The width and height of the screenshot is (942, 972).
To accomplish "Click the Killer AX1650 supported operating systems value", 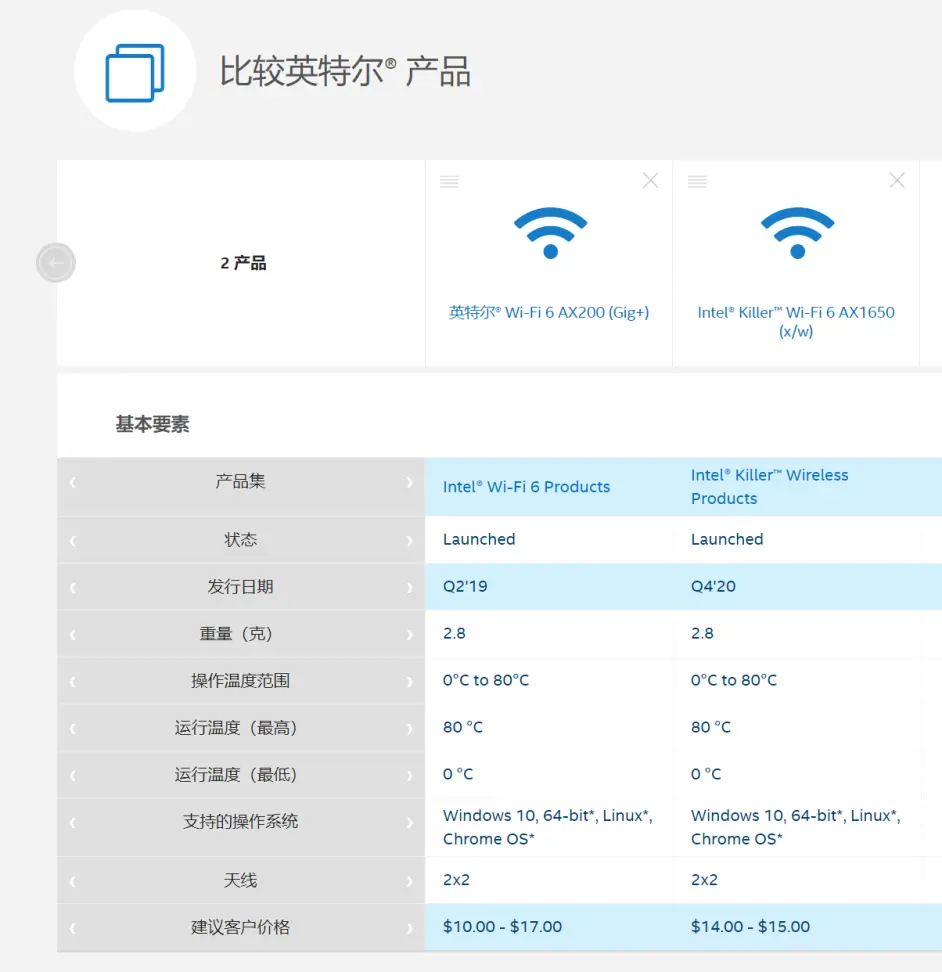I will click(x=796, y=827).
